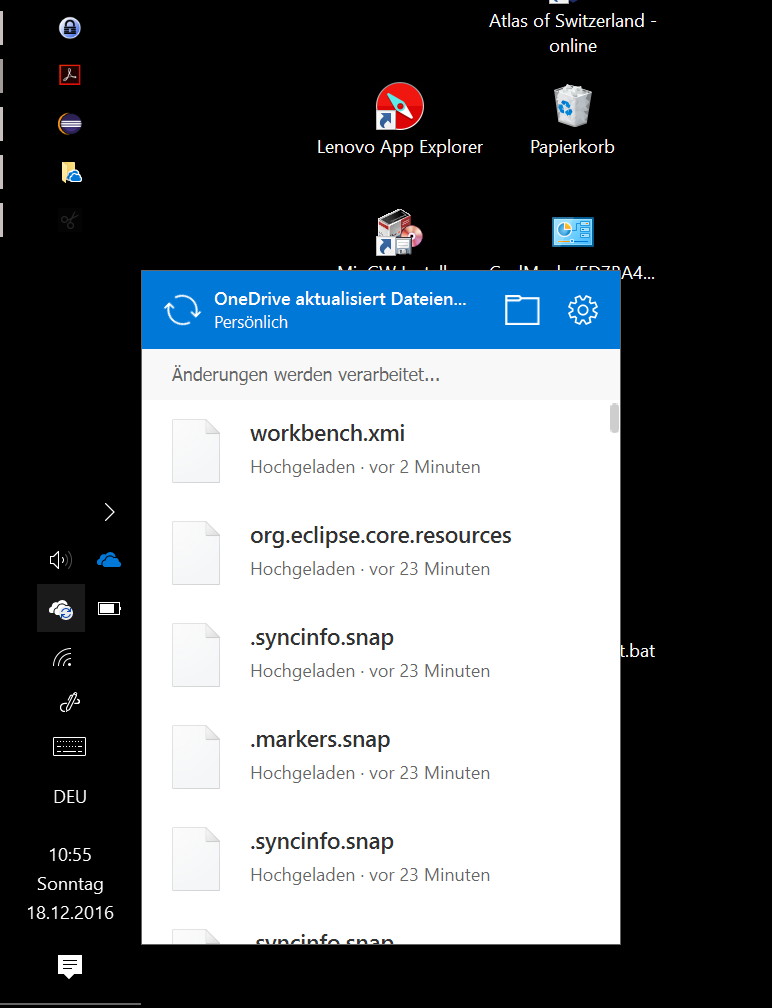The width and height of the screenshot is (772, 1008).
Task: Switch input language DEU indicator
Action: (x=70, y=796)
